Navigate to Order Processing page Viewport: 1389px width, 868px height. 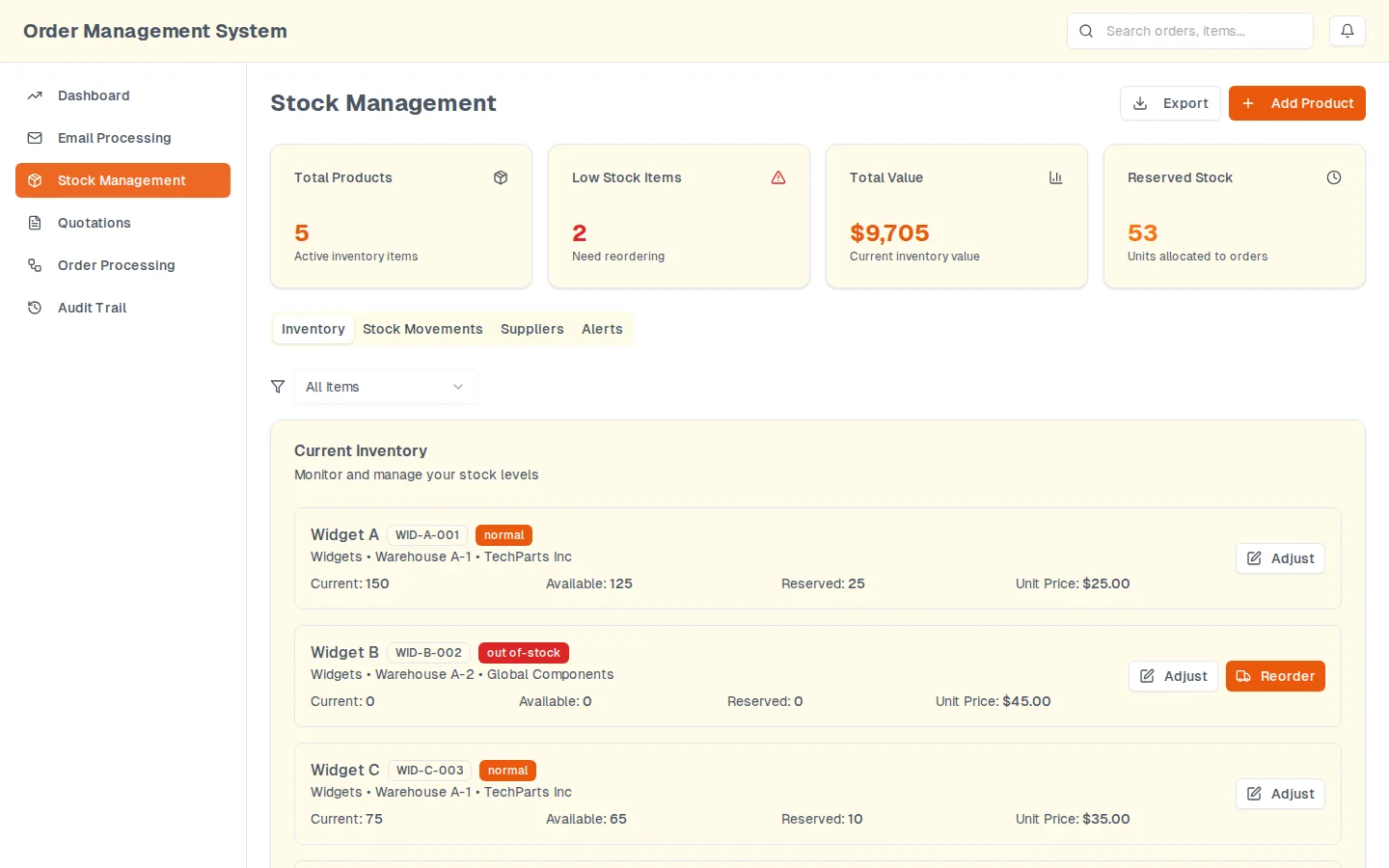(123, 265)
